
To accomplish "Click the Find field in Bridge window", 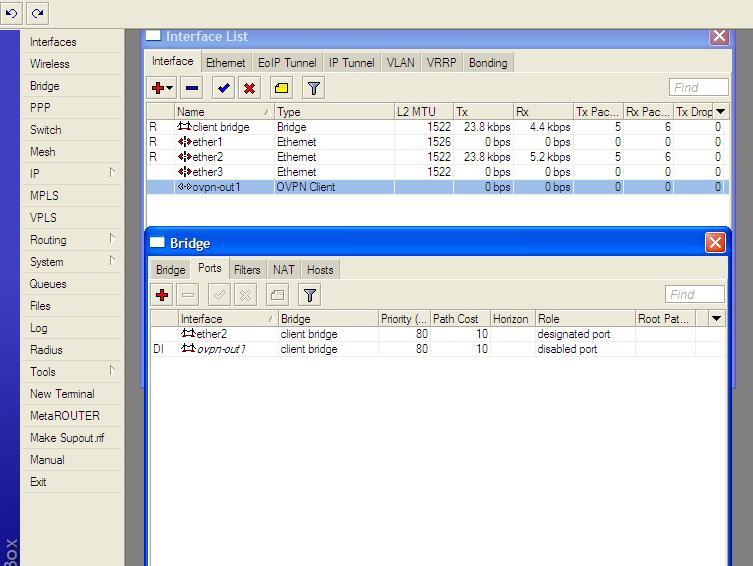I will [694, 294].
